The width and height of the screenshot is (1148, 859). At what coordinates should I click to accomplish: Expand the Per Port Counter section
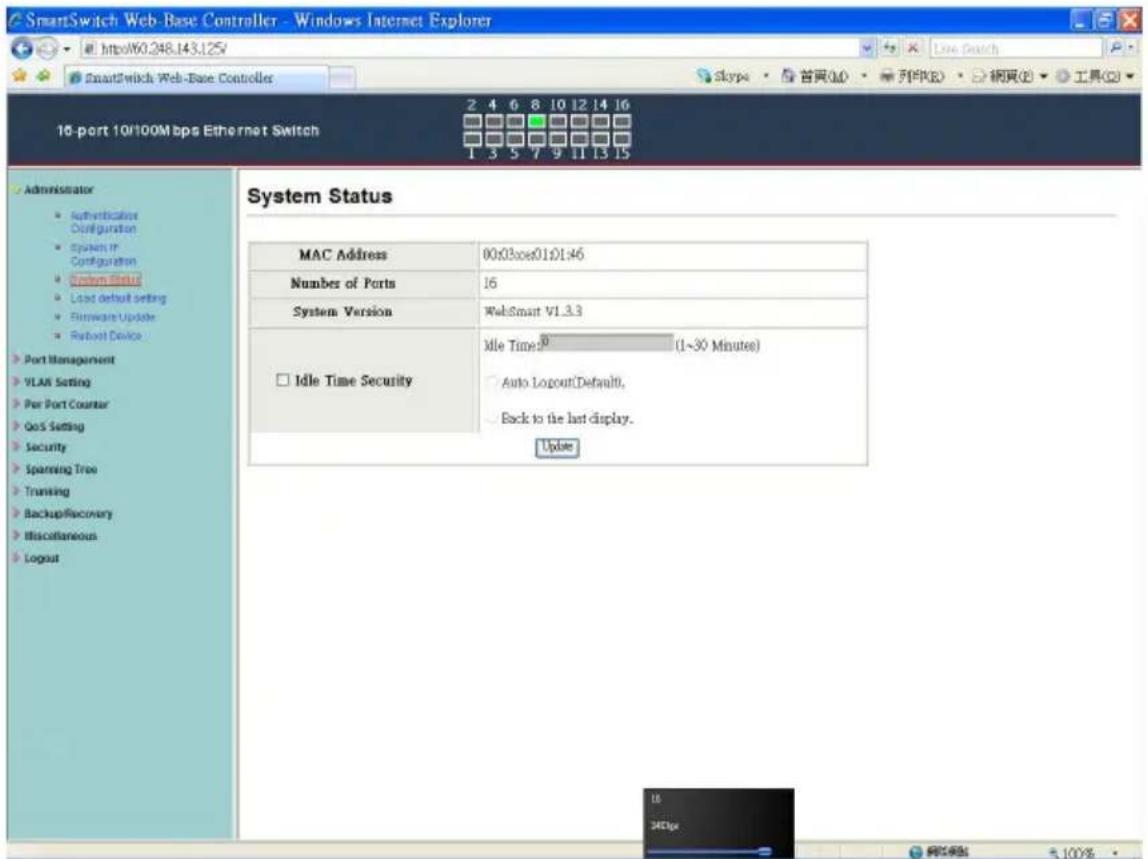point(66,404)
